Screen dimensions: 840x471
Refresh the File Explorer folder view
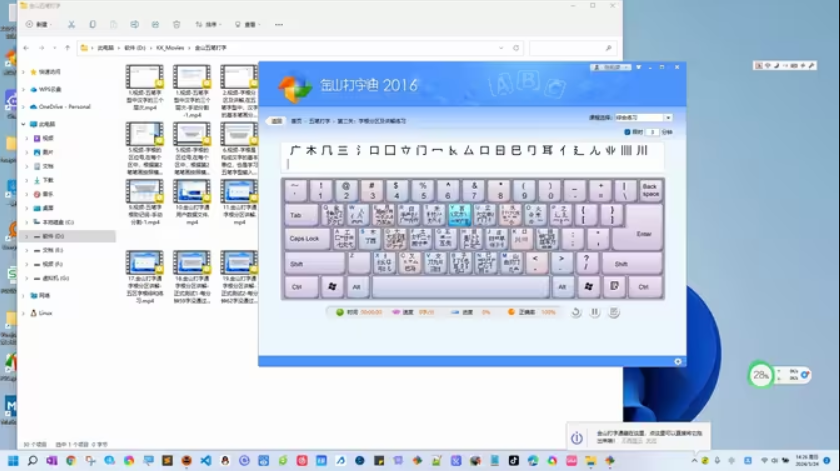pyautogui.click(x=516, y=48)
